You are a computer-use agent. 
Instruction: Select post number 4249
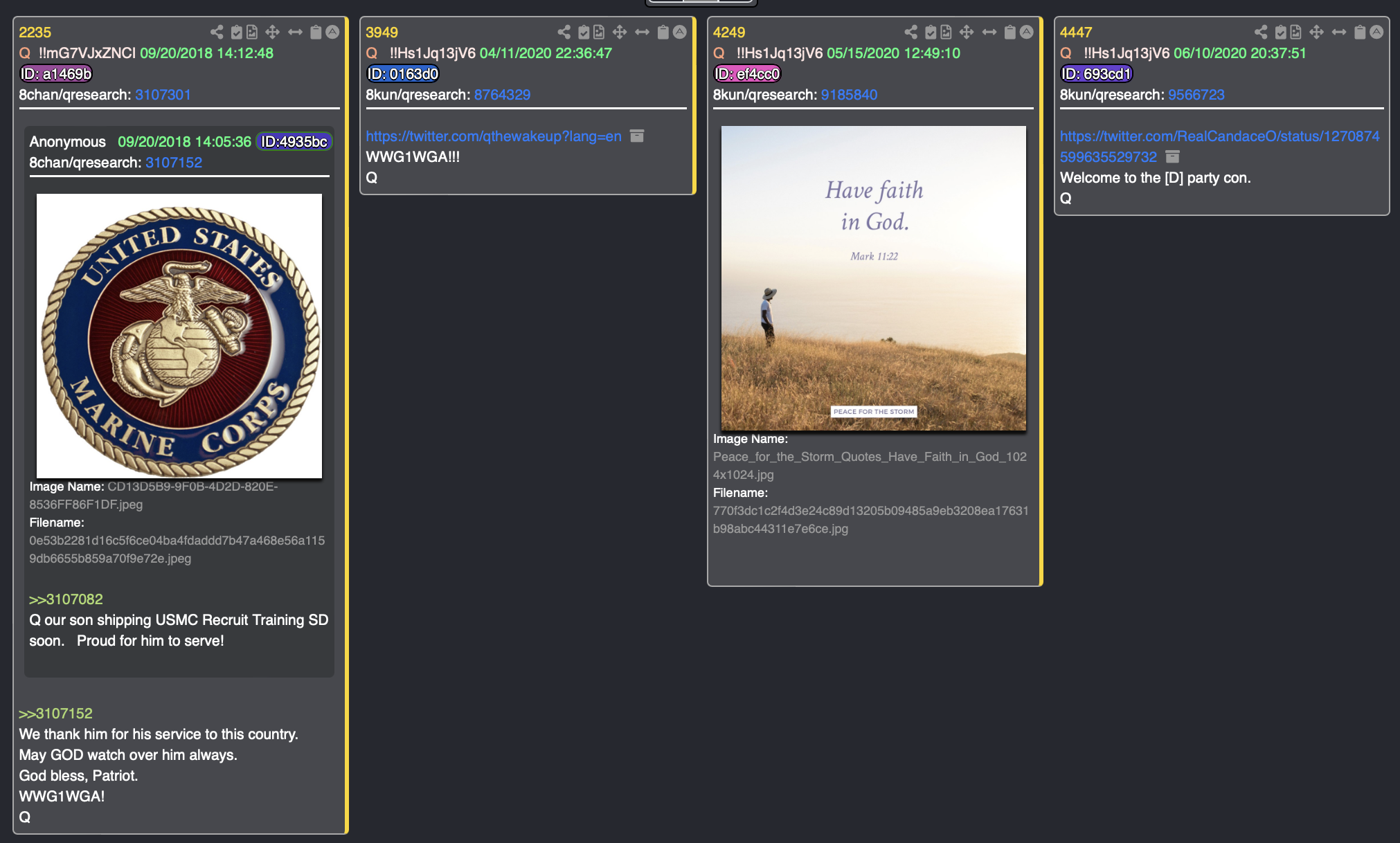729,33
